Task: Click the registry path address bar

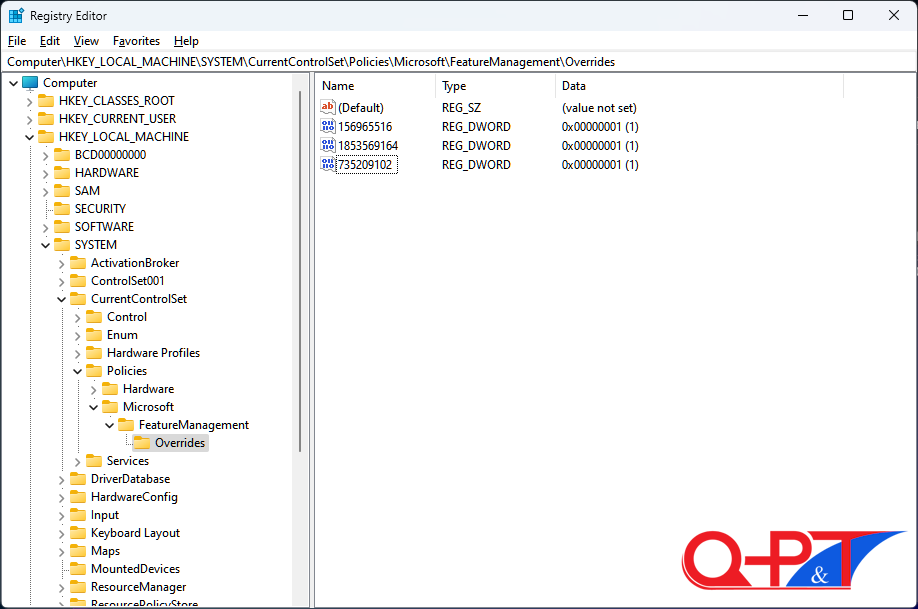Action: coord(459,62)
